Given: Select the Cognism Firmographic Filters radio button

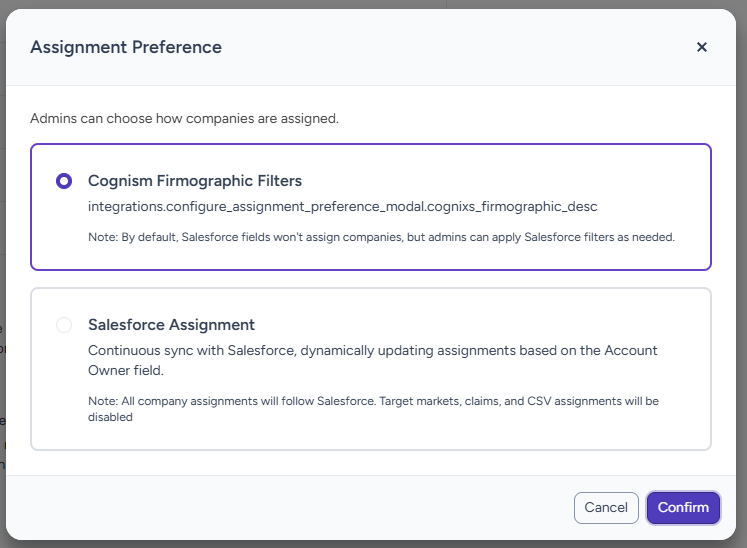Looking at the screenshot, I should (x=64, y=181).
